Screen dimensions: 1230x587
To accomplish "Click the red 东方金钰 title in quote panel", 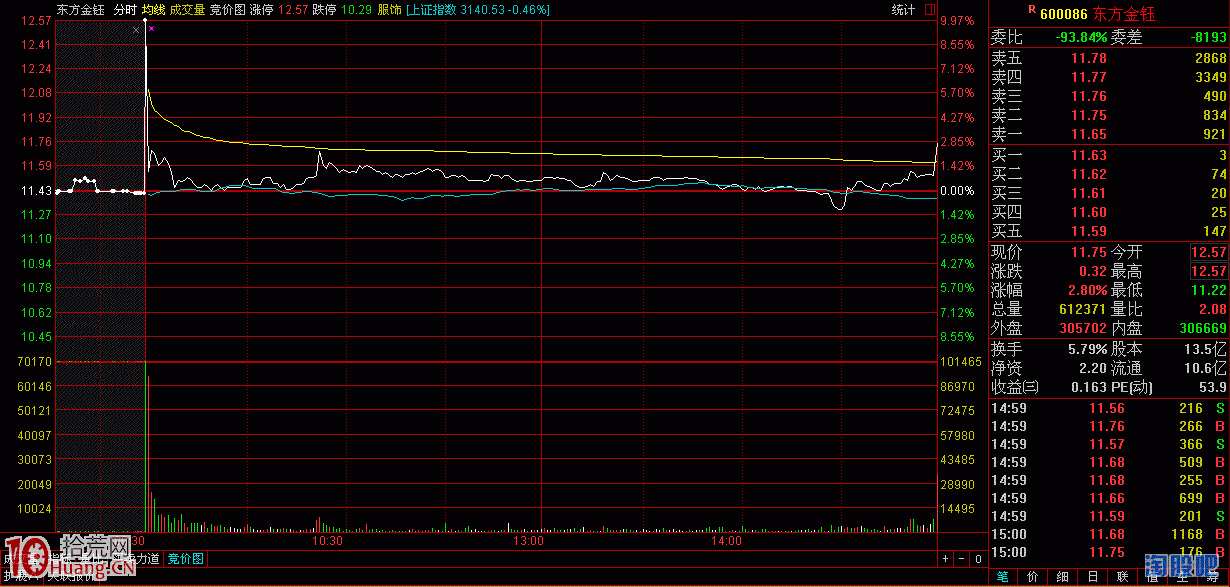I will tap(1125, 14).
